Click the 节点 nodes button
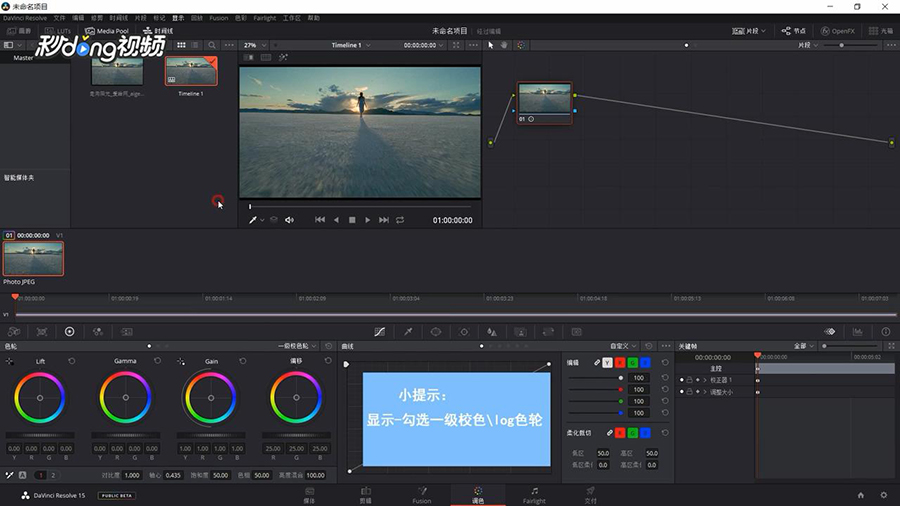Image resolution: width=900 pixels, height=506 pixels. click(x=794, y=31)
